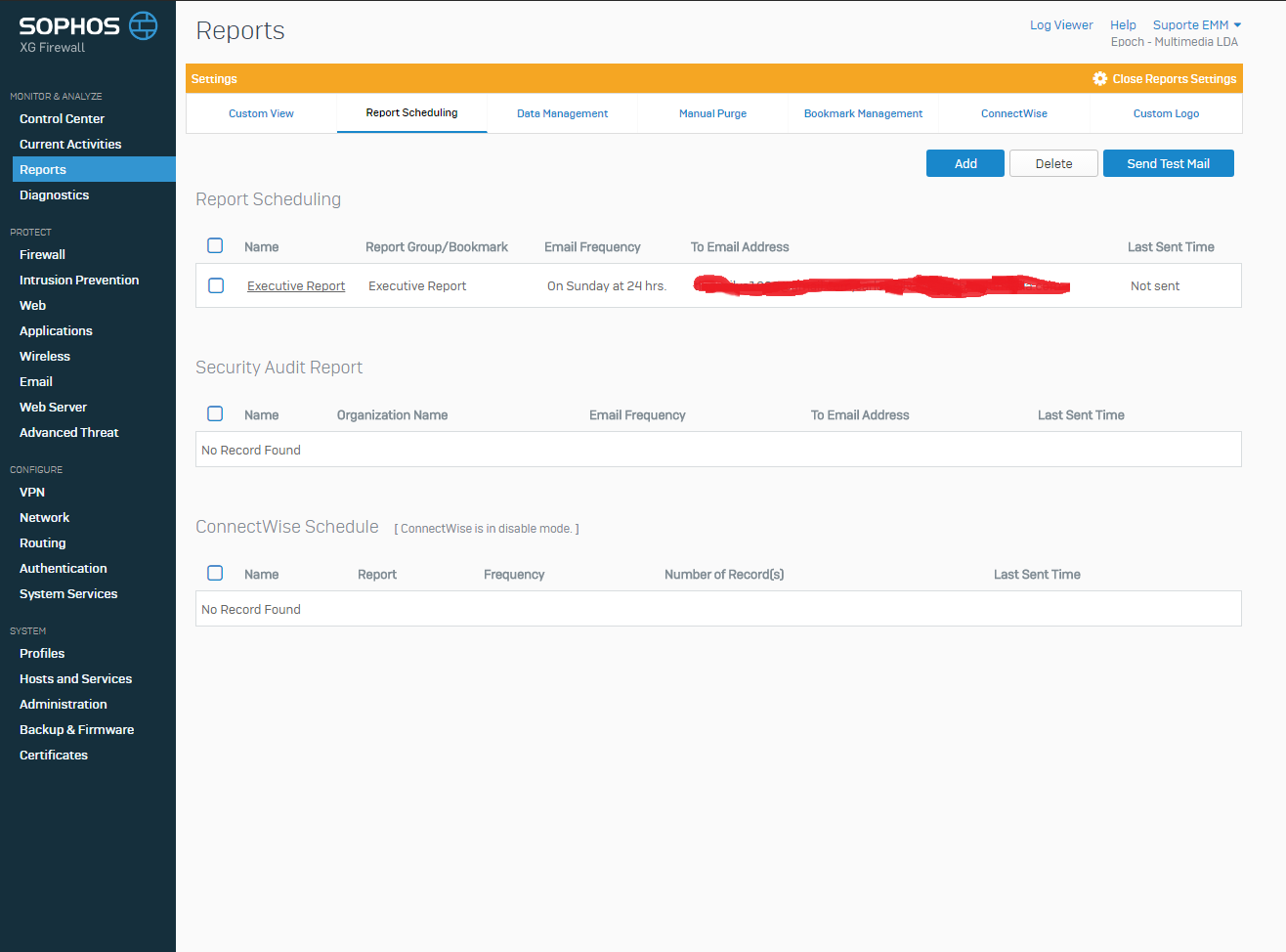Open Network in the sidebar
The width and height of the screenshot is (1286, 952).
click(x=44, y=517)
